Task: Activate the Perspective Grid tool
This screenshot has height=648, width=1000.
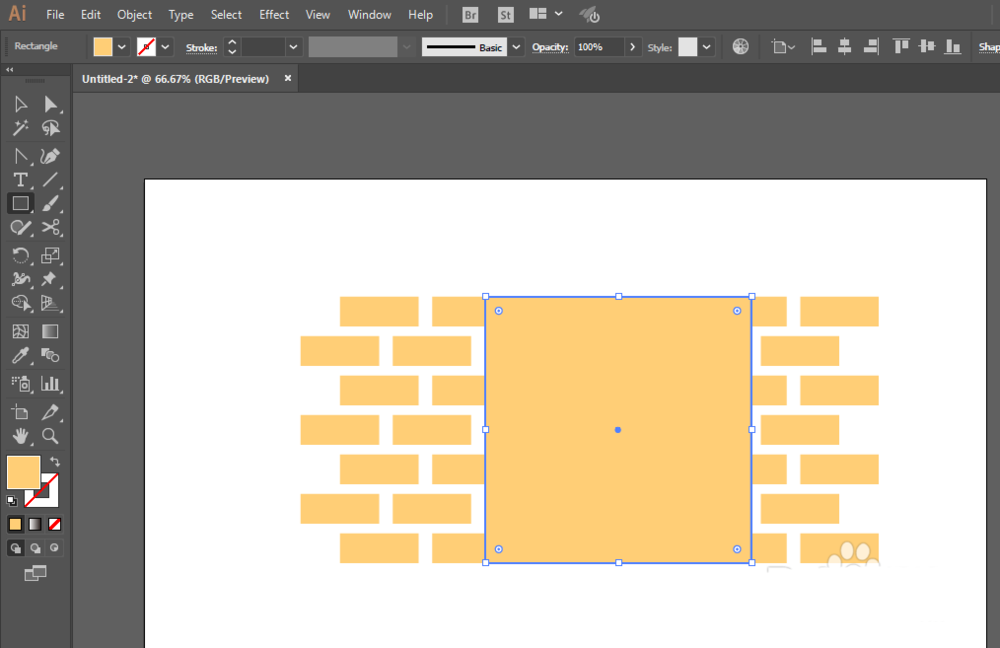Action: click(x=50, y=303)
